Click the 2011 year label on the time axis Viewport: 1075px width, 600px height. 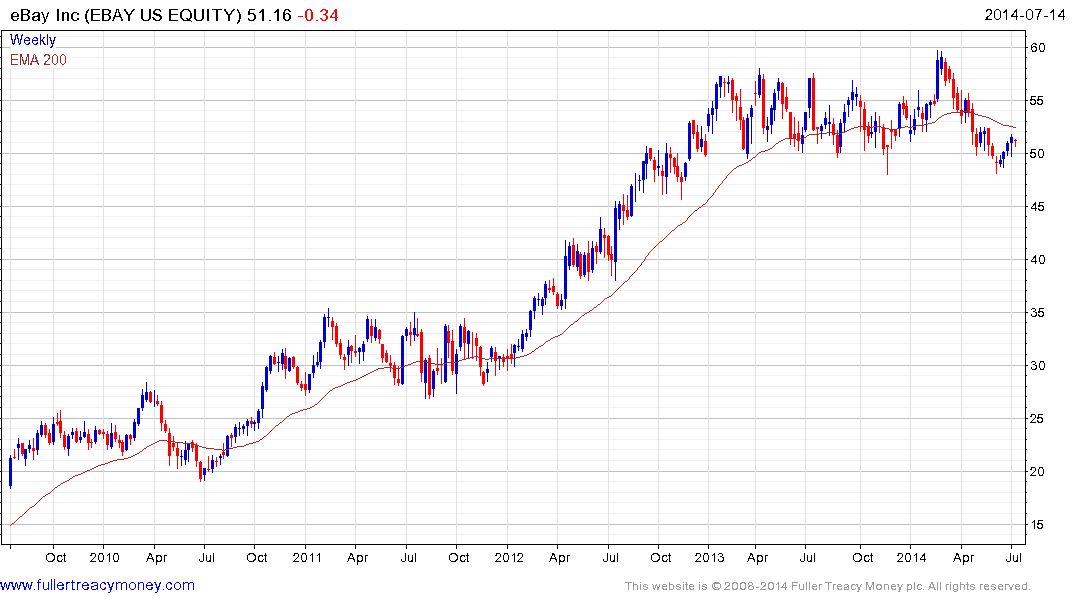(306, 557)
